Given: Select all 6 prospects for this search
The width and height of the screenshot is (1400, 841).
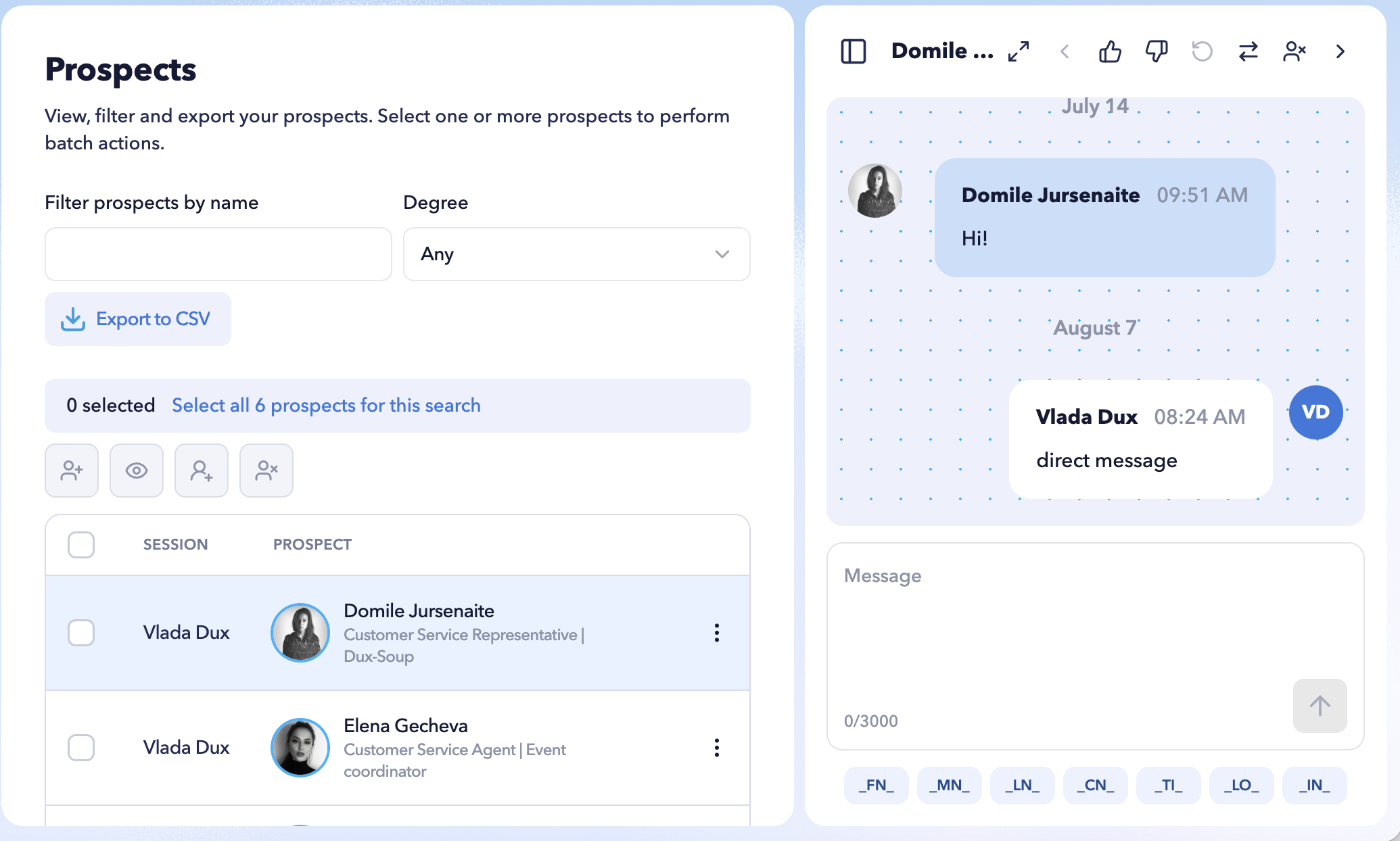Looking at the screenshot, I should click(326, 406).
